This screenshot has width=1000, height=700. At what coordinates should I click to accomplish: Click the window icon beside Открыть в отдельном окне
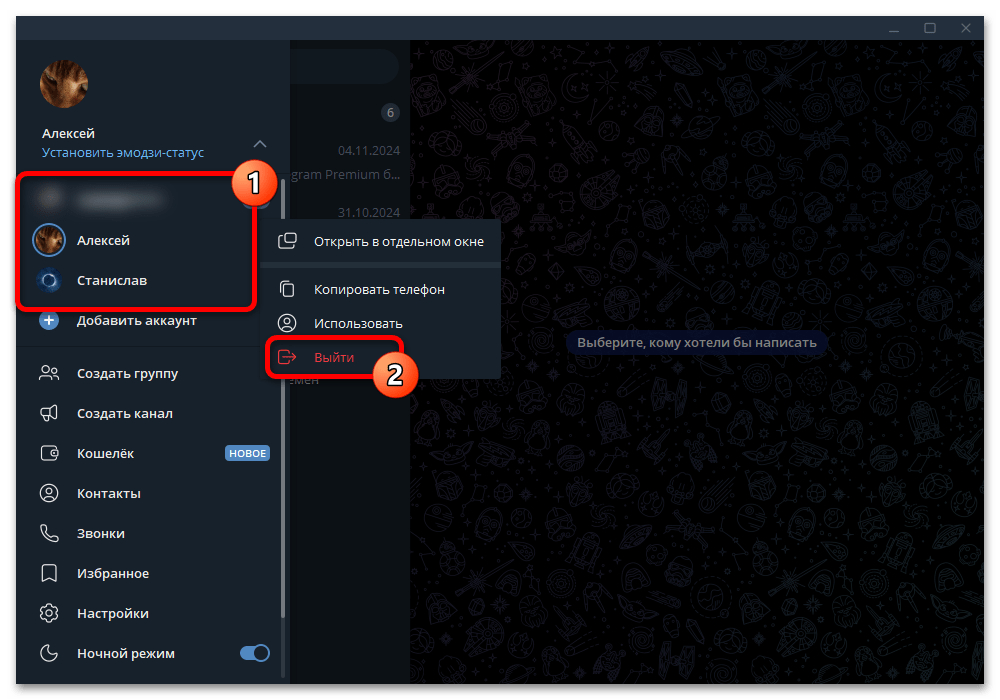pyautogui.click(x=288, y=240)
